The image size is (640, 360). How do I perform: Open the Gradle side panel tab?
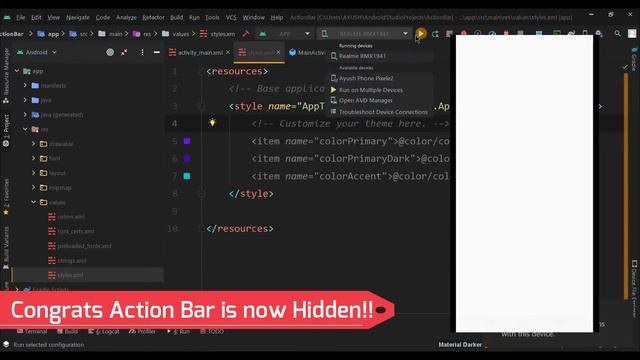click(634, 59)
